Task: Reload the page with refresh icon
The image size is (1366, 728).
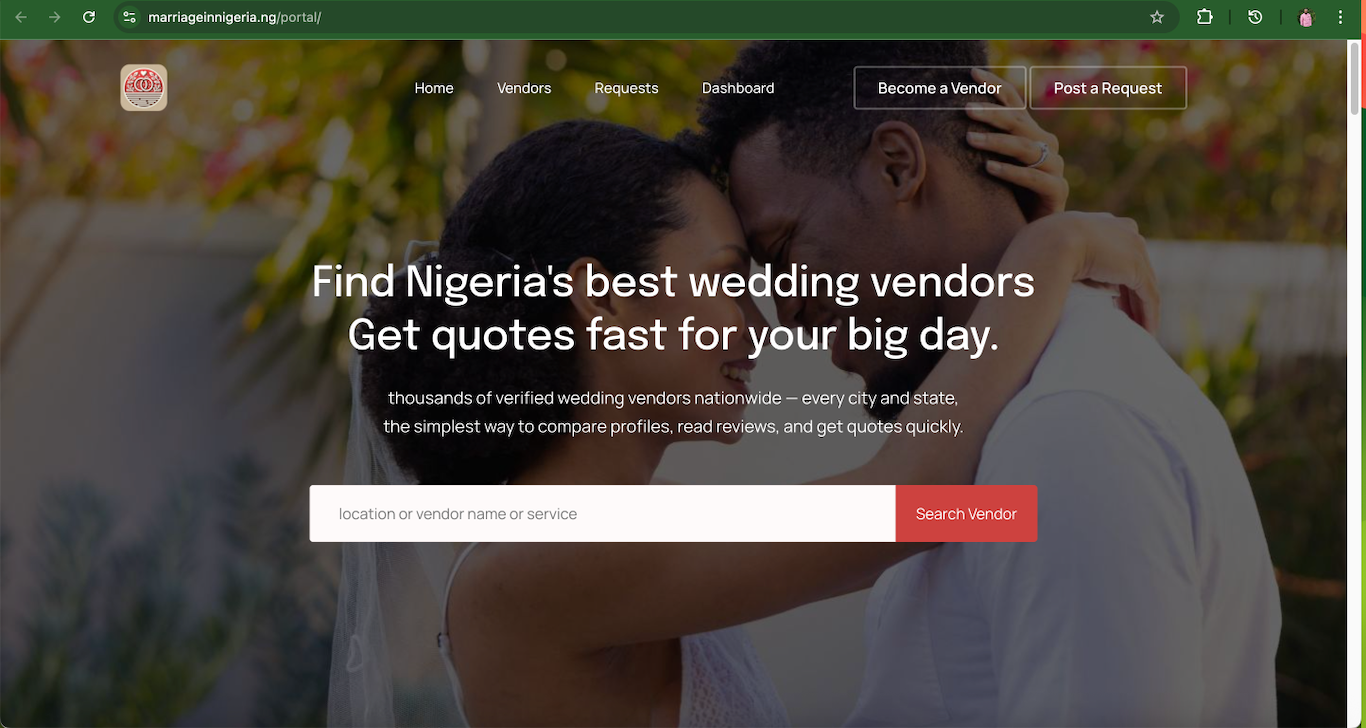Action: pyautogui.click(x=89, y=17)
